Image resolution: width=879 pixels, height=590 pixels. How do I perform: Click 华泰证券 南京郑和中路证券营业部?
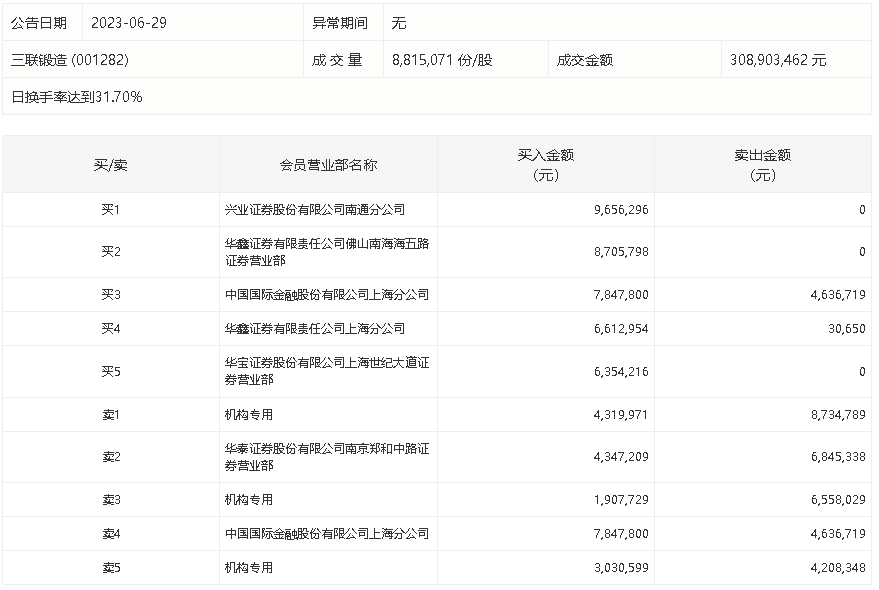pyautogui.click(x=327, y=457)
